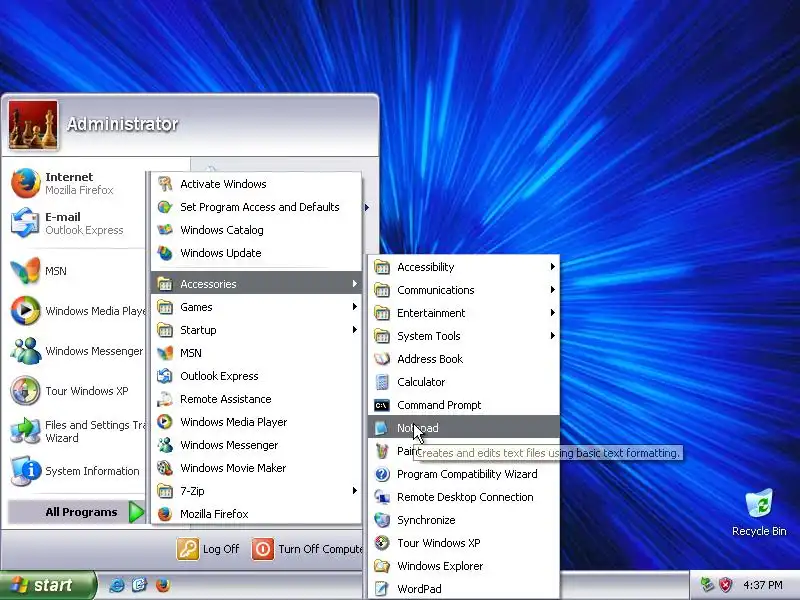Select Windows Messenger in All Programs list
The image size is (800, 600).
click(x=256, y=445)
